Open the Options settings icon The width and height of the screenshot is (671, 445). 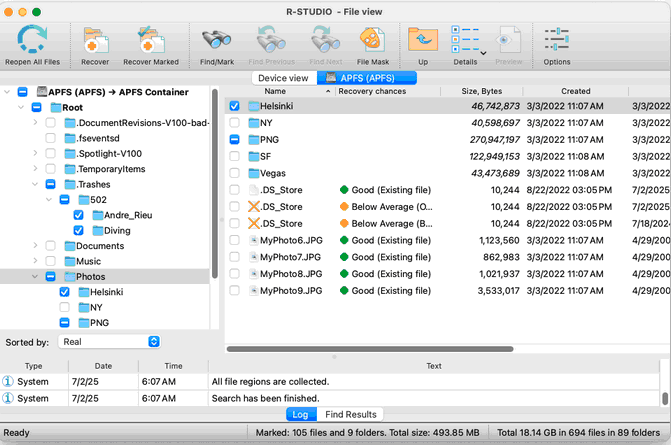556,39
